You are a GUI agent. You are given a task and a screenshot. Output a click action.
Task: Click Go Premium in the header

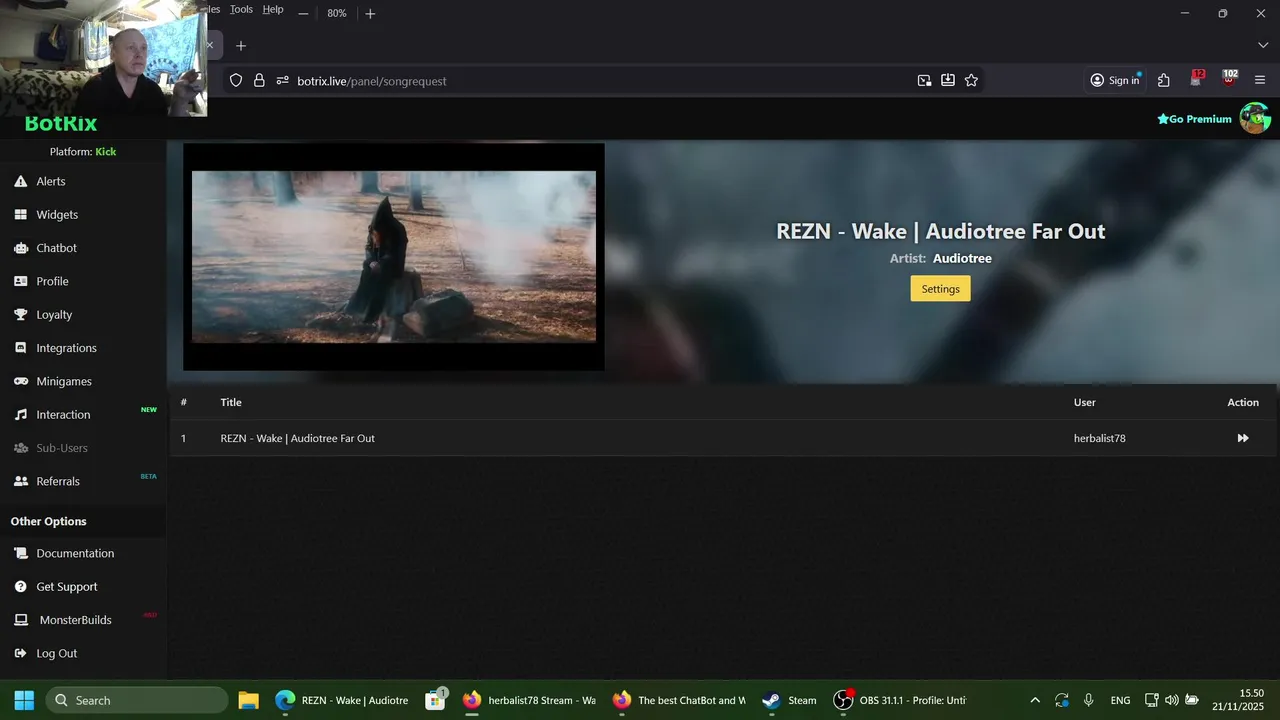click(x=1194, y=119)
